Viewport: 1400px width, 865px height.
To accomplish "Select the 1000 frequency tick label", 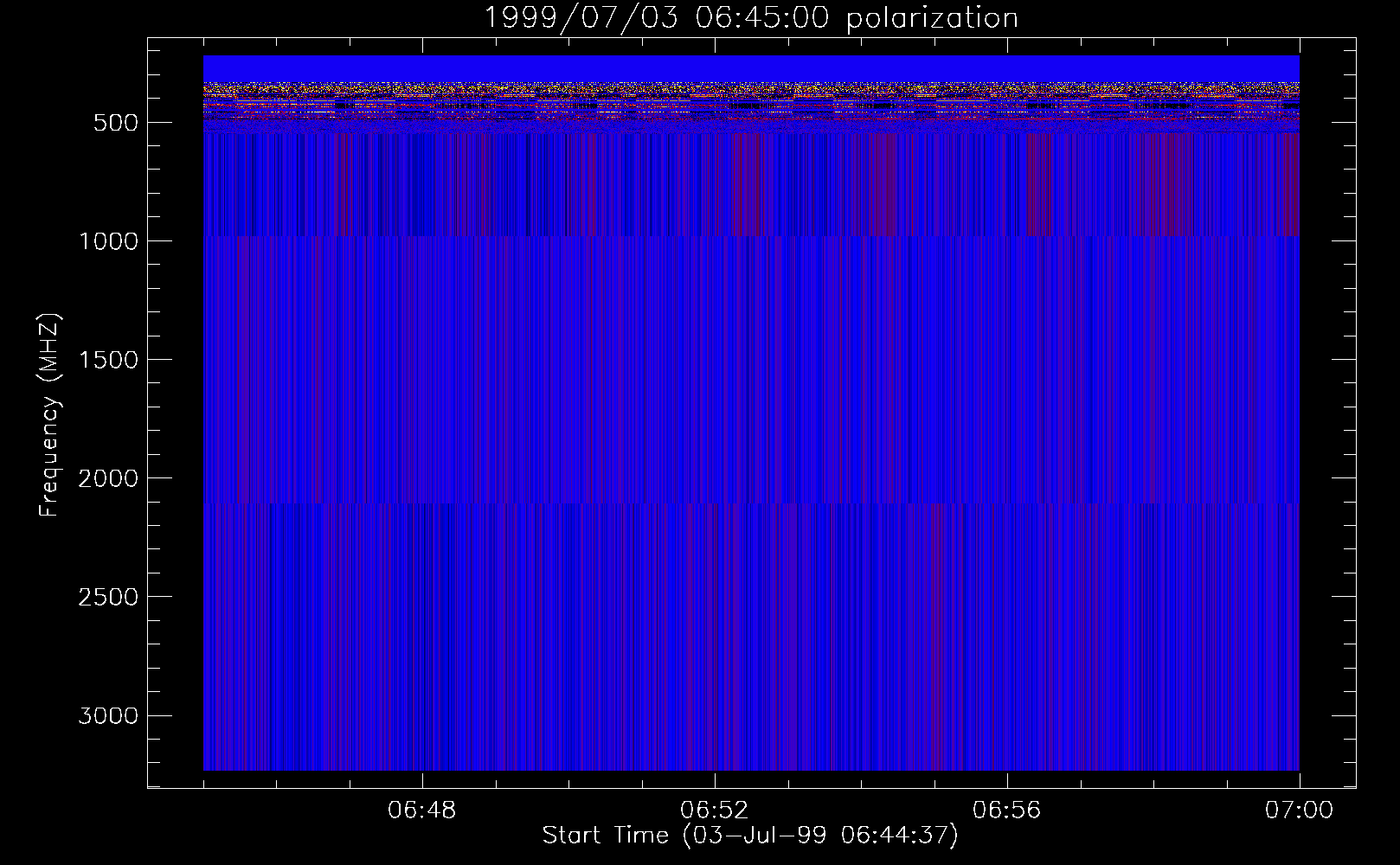I will tap(108, 241).
